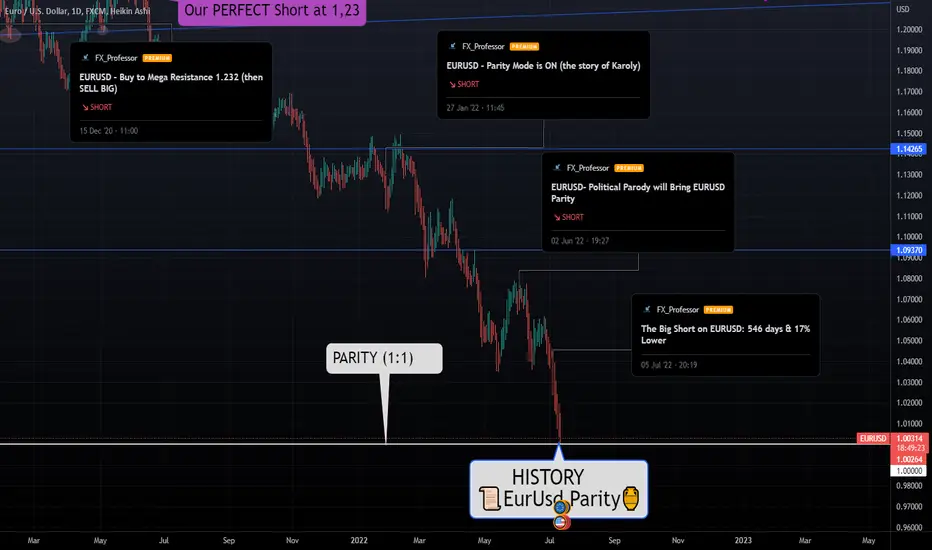932x550 pixels.
Task: Click the 1.06000 tick on the price axis
Action: click(909, 320)
